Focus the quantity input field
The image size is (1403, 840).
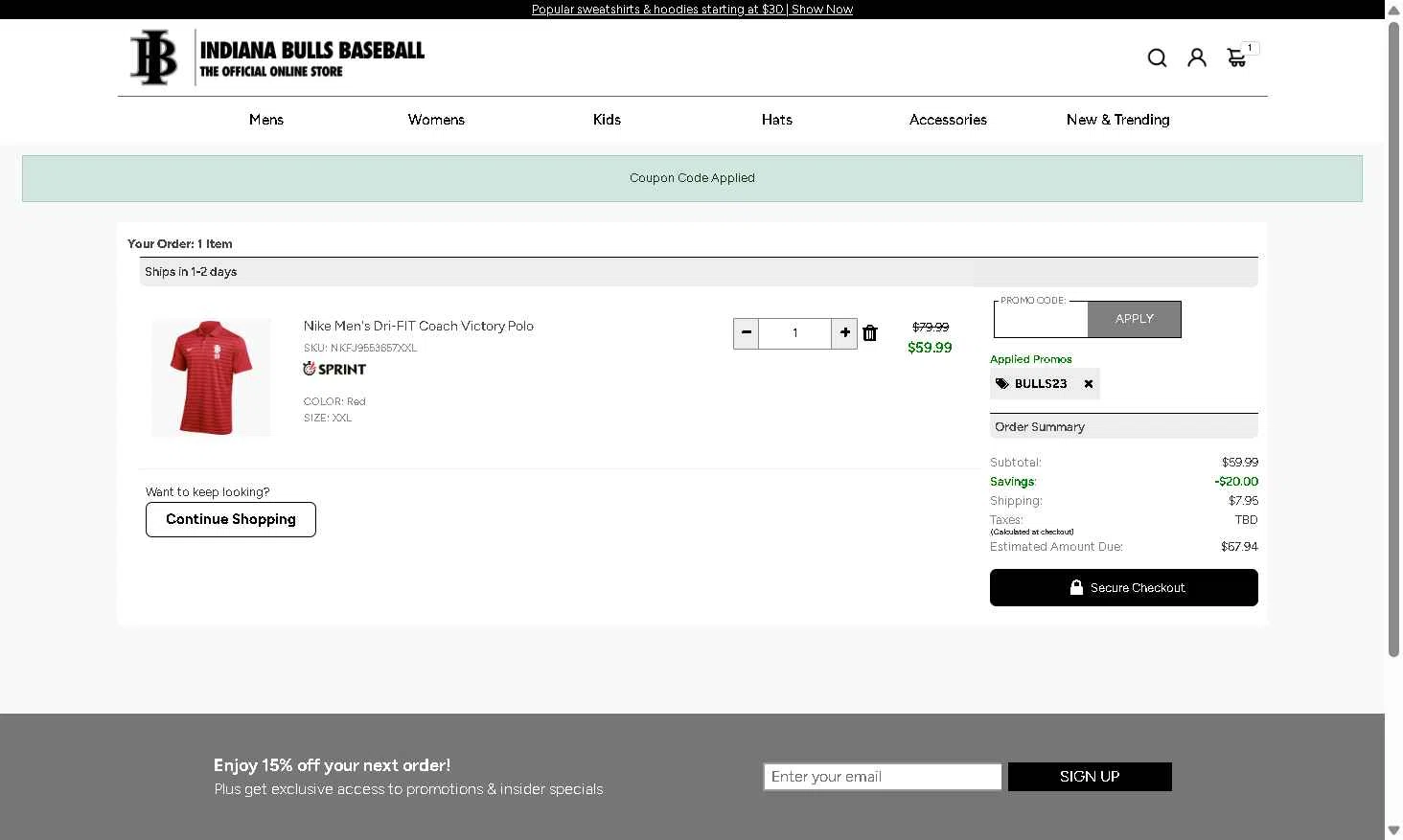click(795, 333)
